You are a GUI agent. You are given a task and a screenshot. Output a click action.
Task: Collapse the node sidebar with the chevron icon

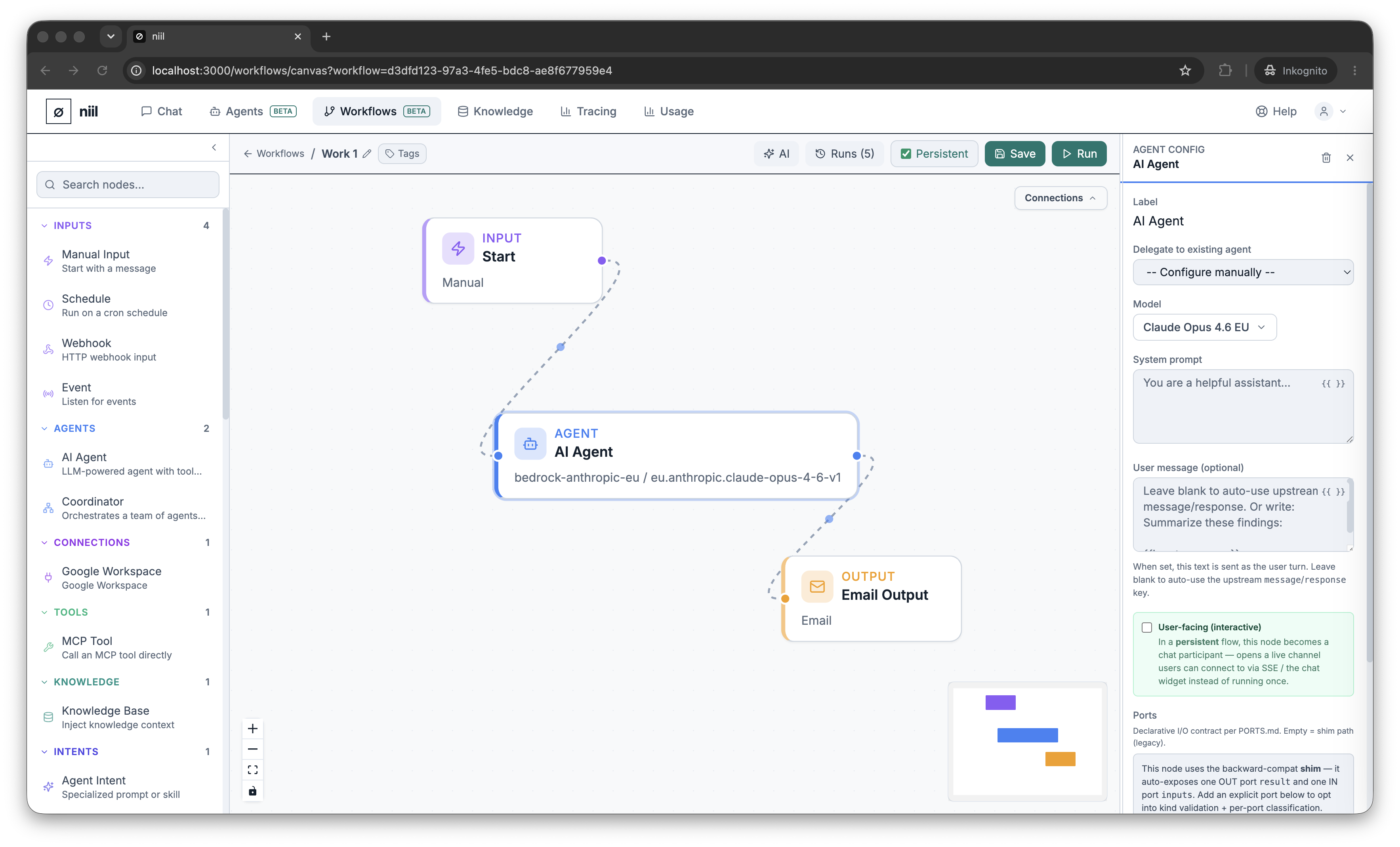pos(214,148)
